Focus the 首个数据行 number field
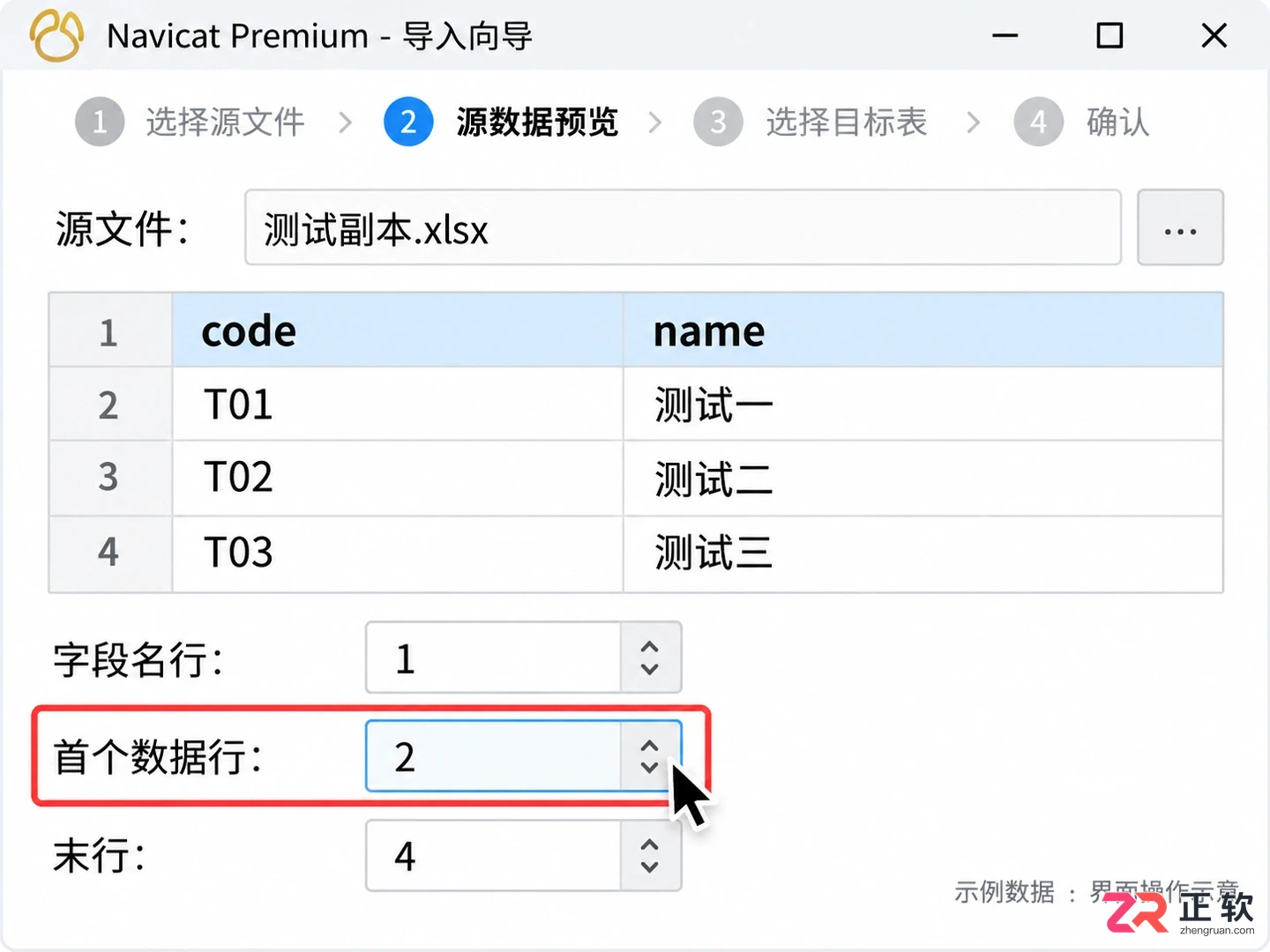Screen dimensions: 1270x952 tap(494, 756)
